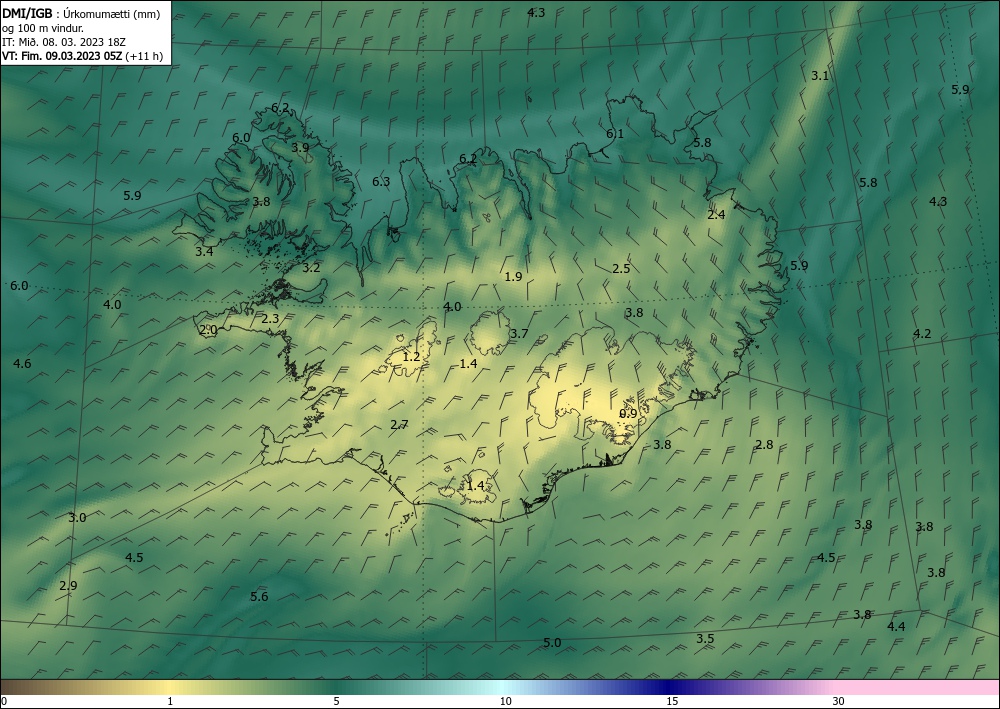
Task: Click the map value 0.9
Action: click(x=628, y=414)
